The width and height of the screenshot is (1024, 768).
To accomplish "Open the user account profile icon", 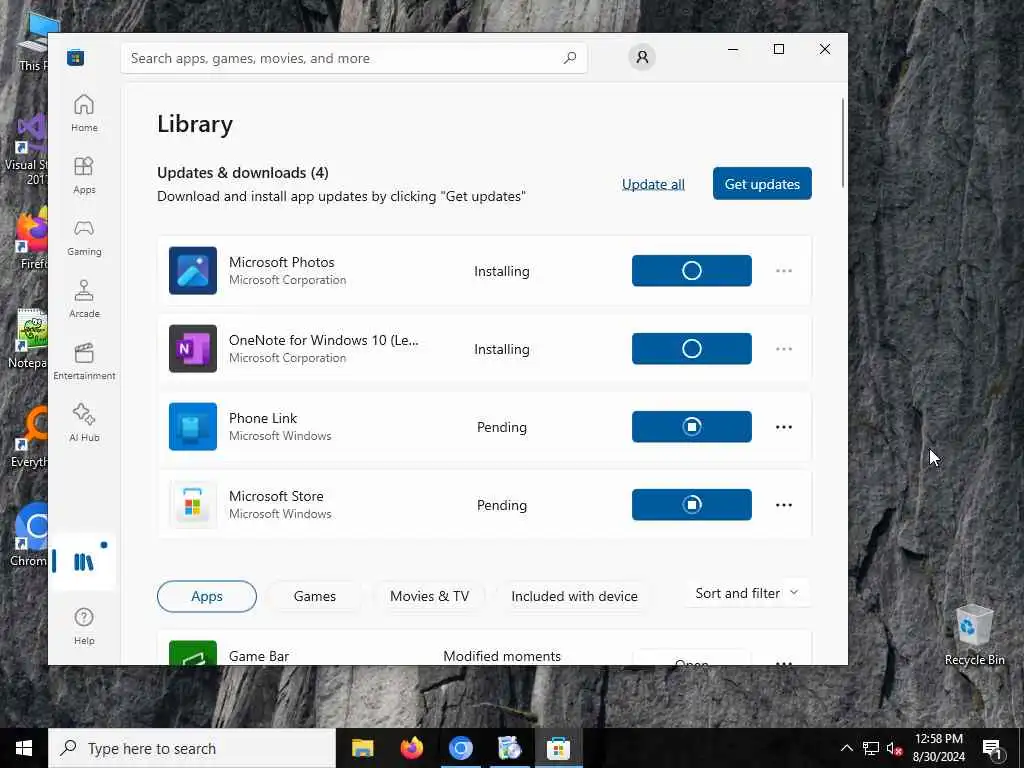I will (x=642, y=57).
